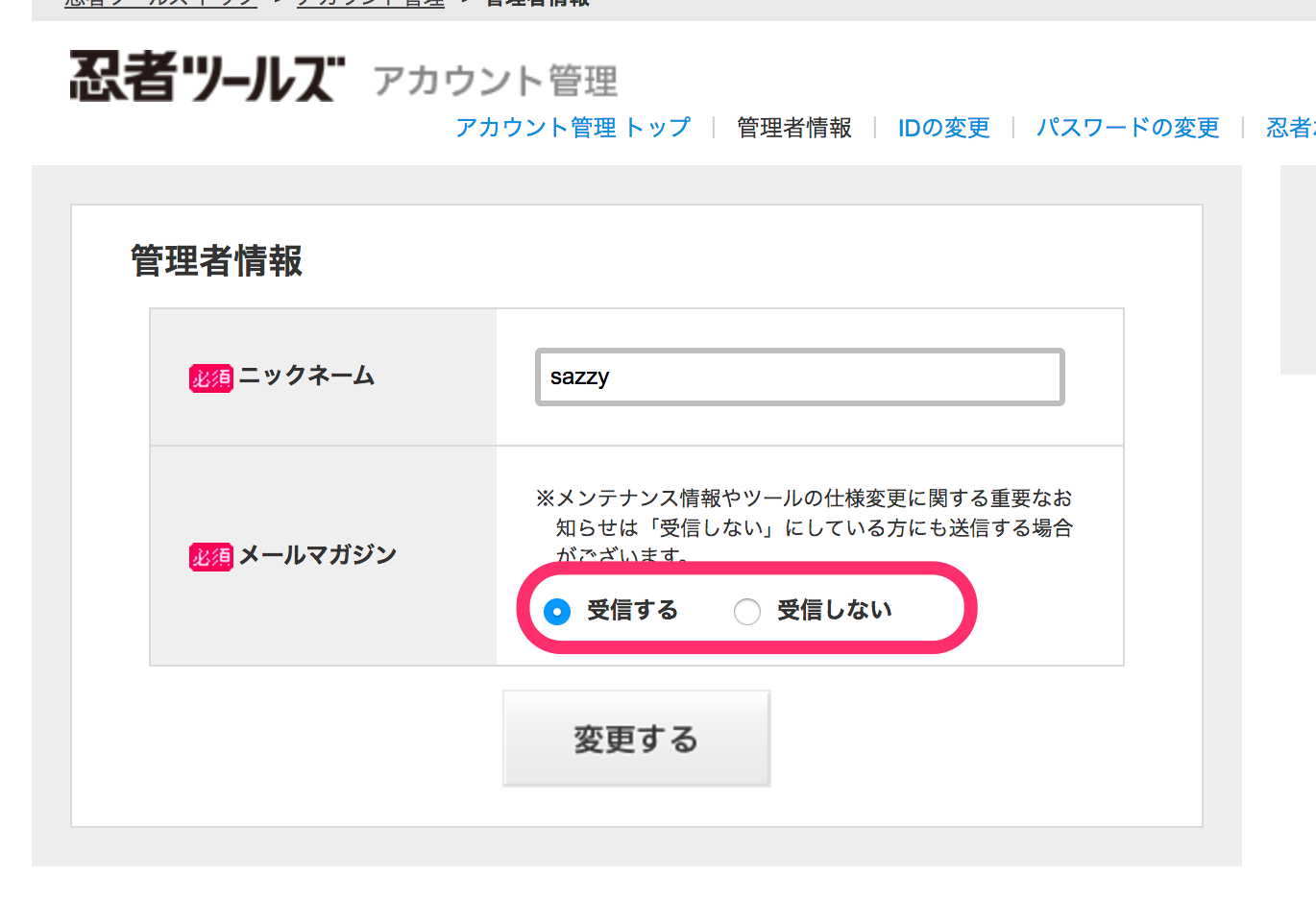Screen dimensions: 1316x899
Task: Go to the 管理者情報 navigation item
Action: 793,128
